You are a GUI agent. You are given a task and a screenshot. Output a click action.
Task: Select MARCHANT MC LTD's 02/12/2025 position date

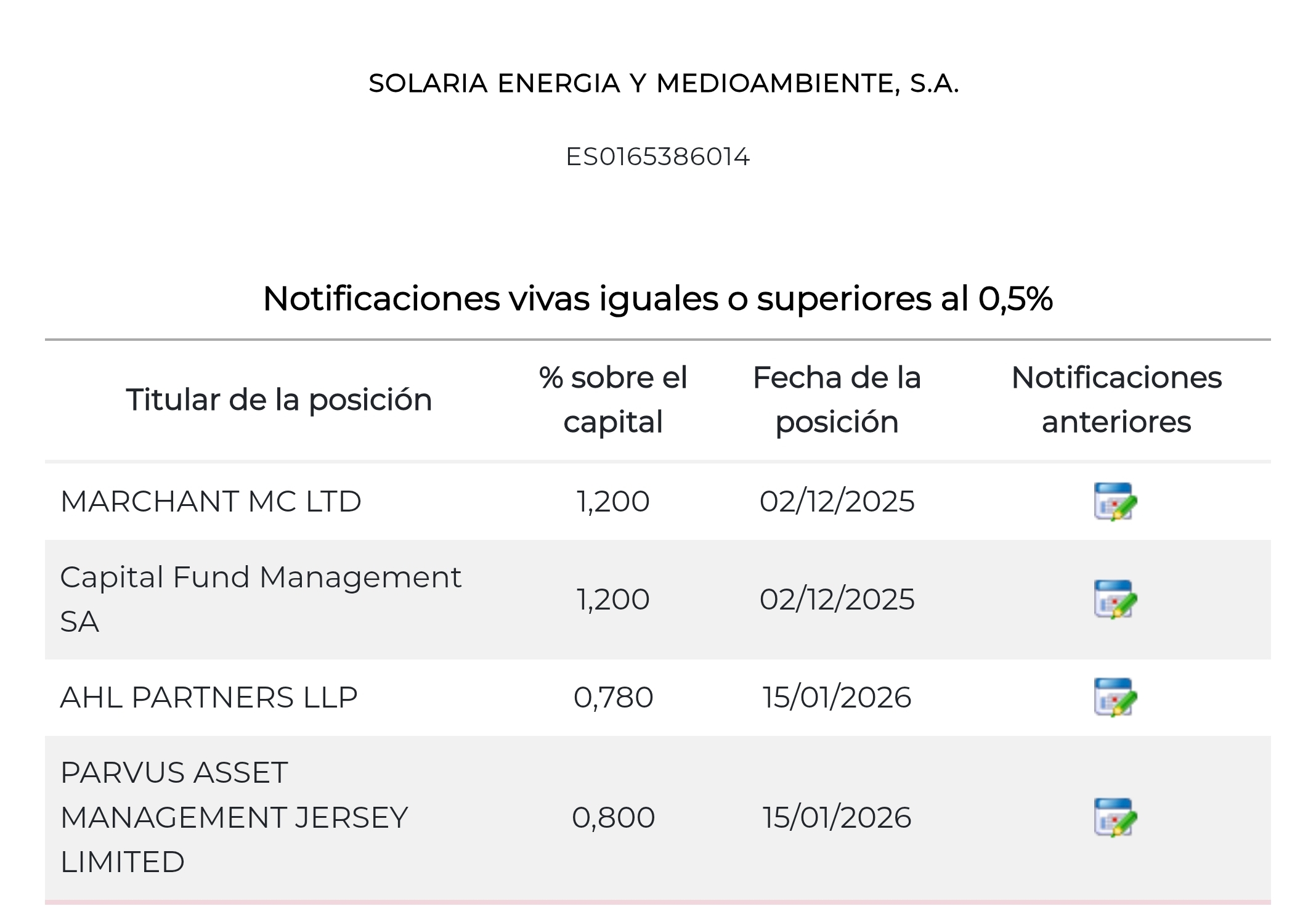coord(837,502)
